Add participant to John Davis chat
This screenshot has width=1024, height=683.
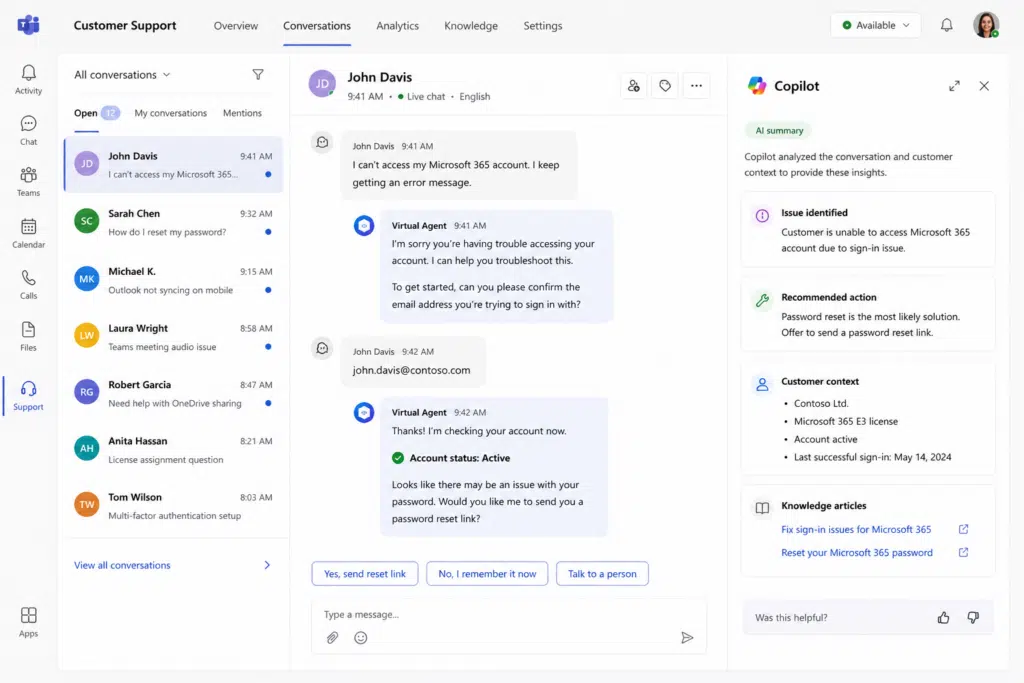point(633,86)
